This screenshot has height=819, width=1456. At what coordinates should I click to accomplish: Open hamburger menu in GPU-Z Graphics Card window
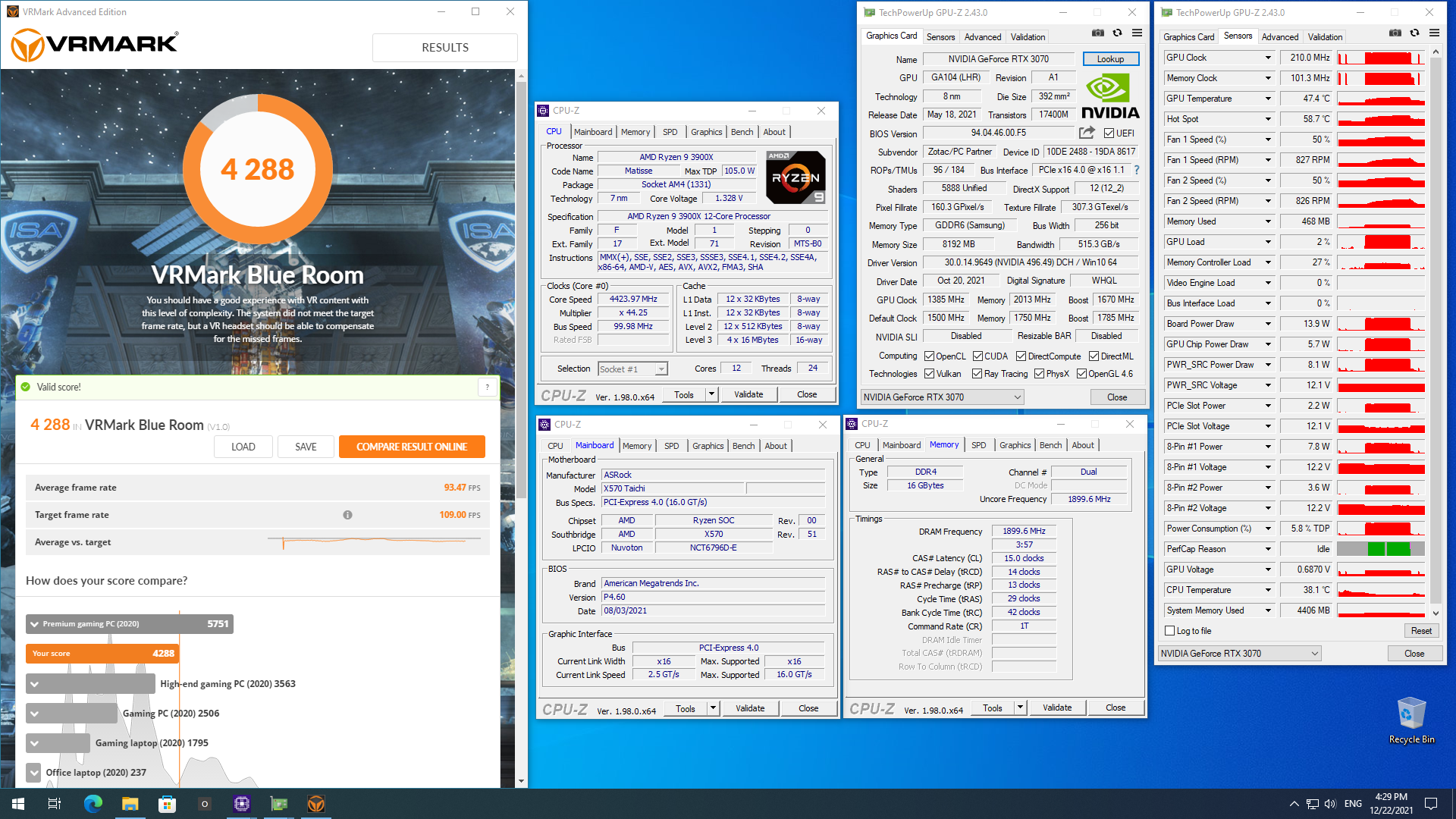point(1137,33)
